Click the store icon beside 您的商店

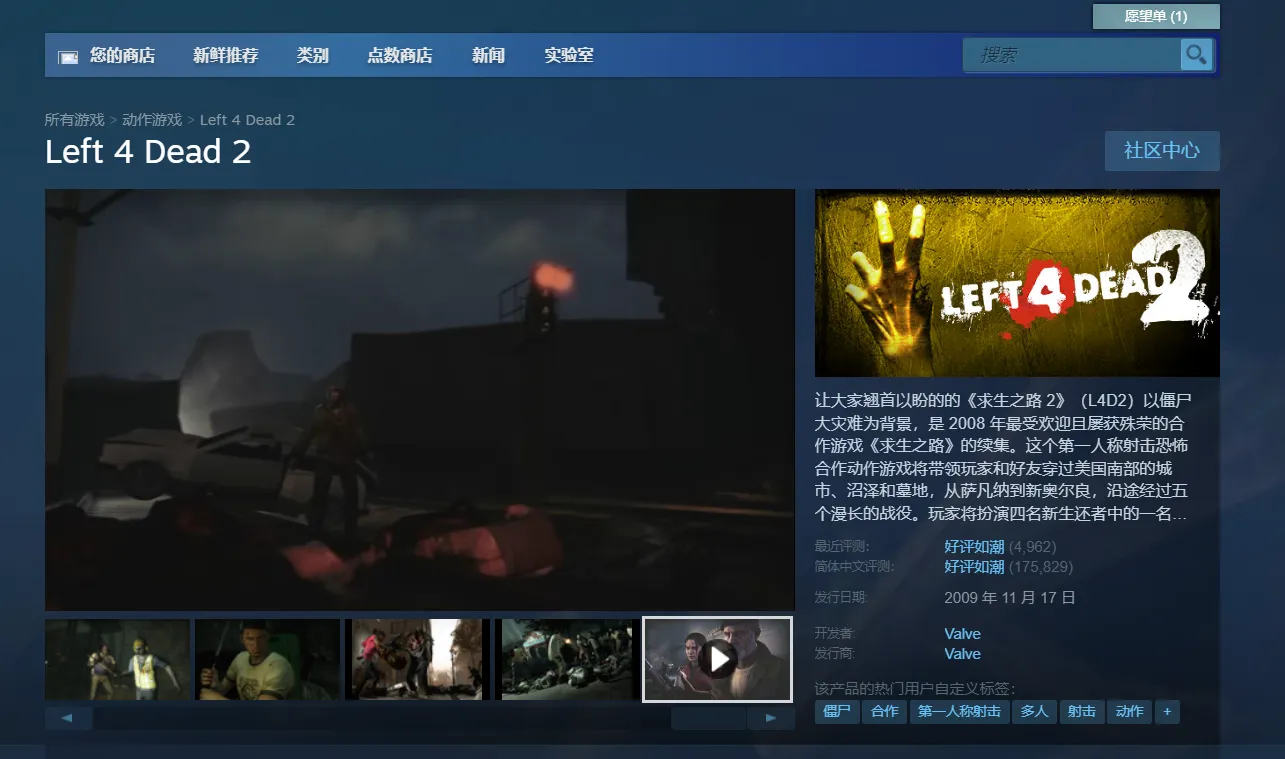(68, 57)
